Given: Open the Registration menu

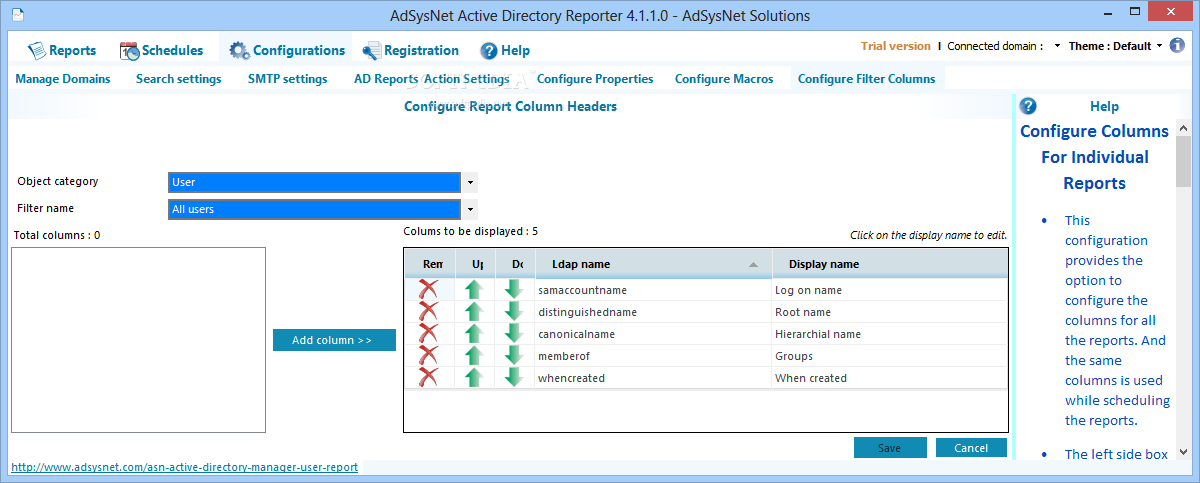Looking at the screenshot, I should coord(411,50).
